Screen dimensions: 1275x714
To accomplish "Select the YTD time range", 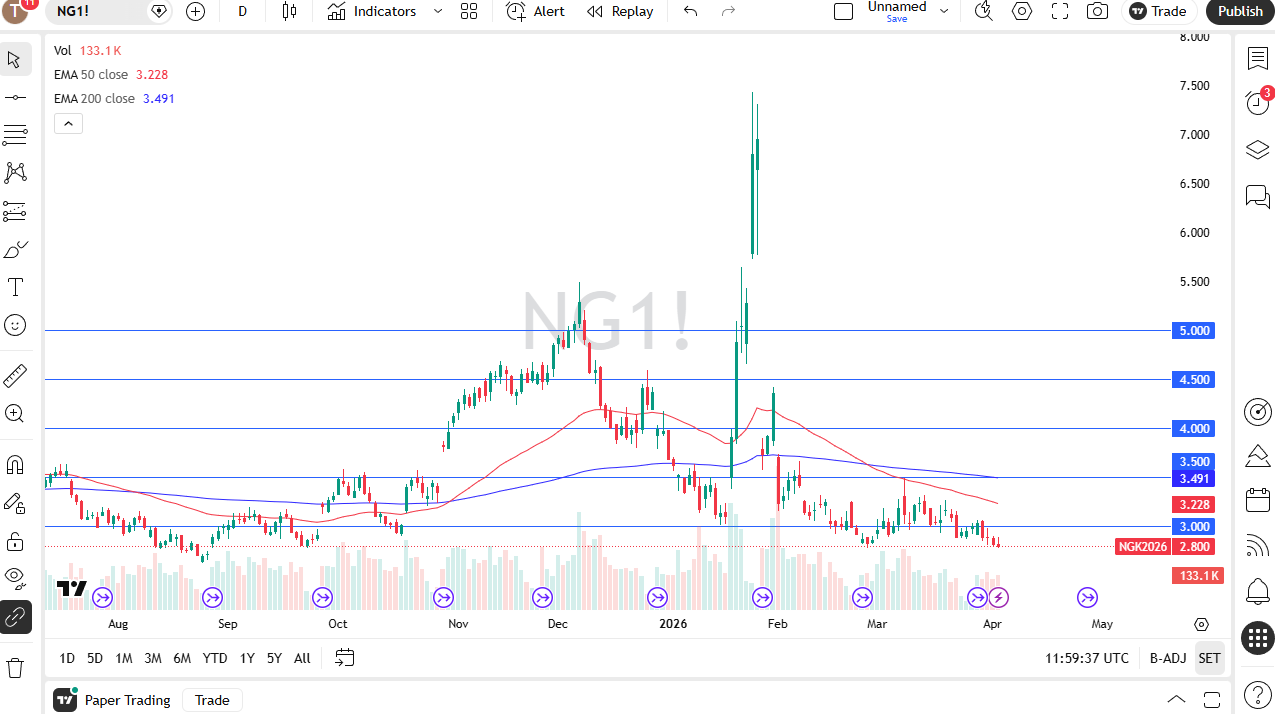I will pos(215,658).
